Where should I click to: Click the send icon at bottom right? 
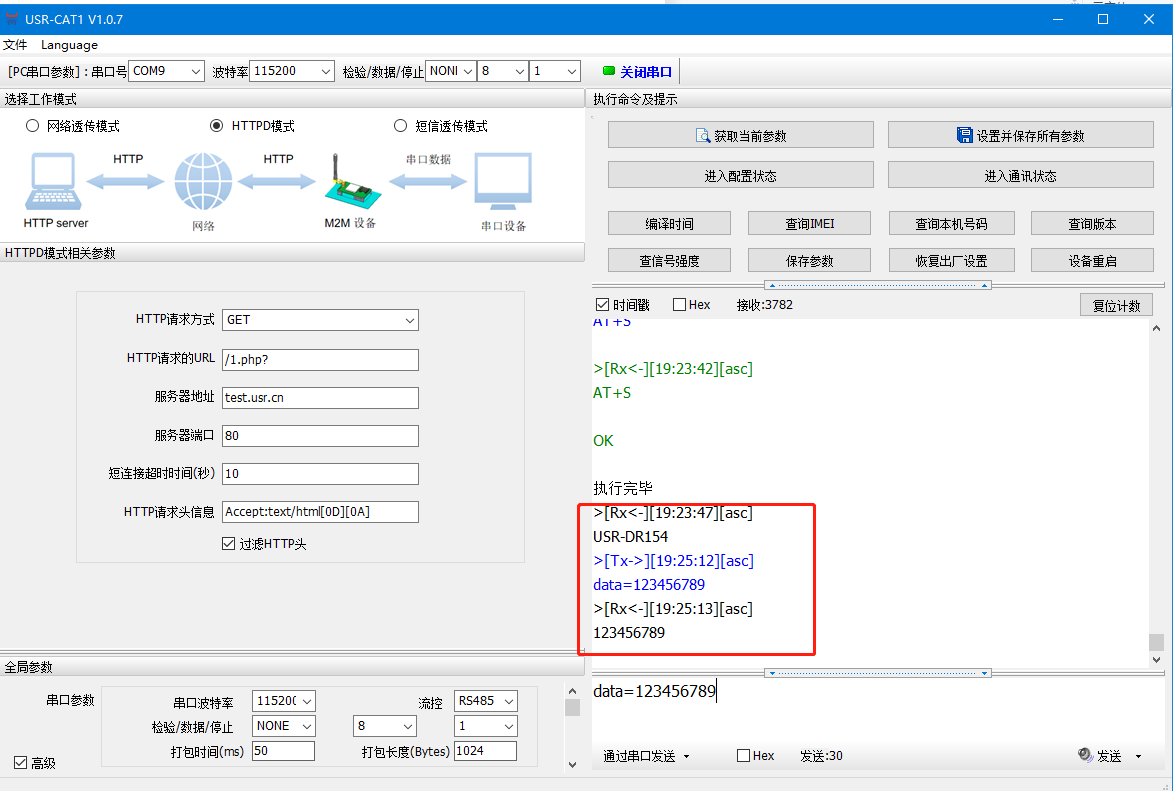coord(1085,756)
